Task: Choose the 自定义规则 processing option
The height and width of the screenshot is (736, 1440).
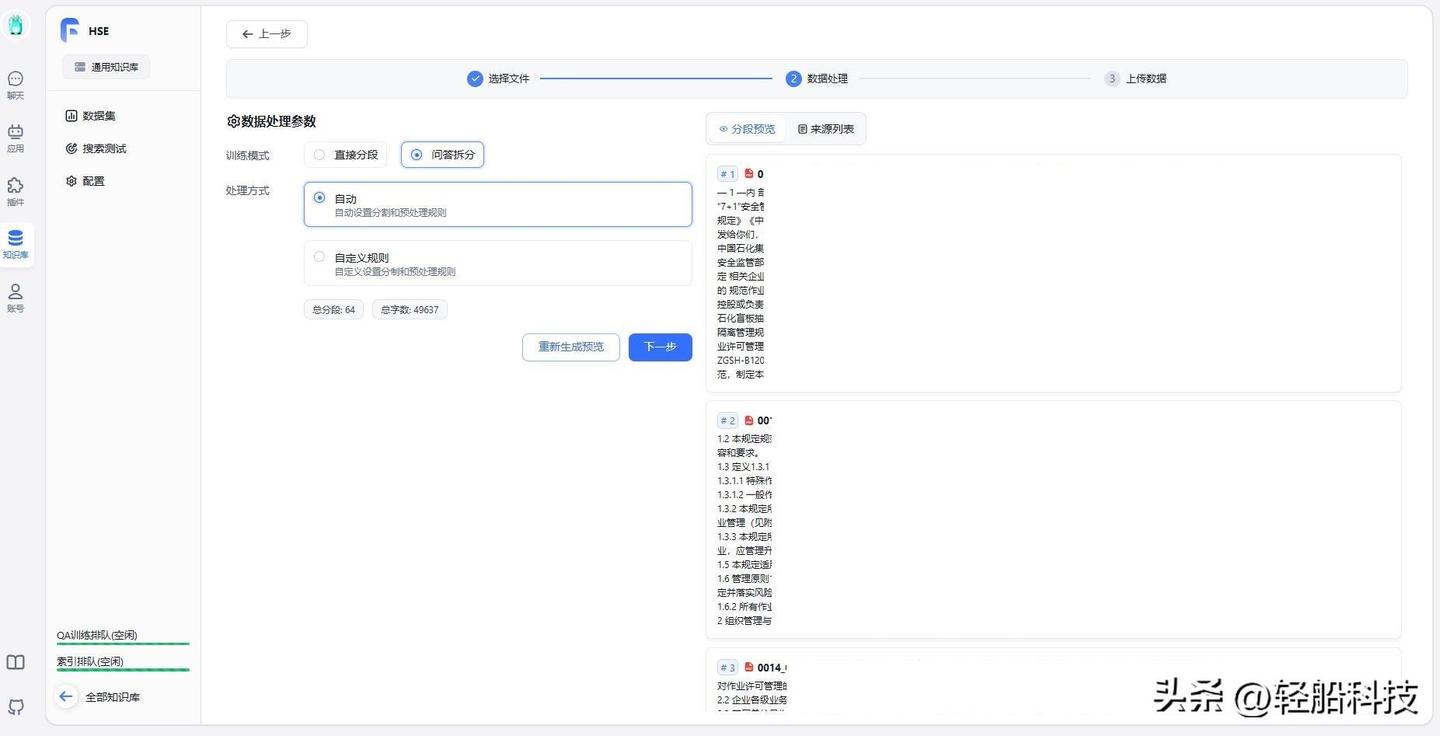Action: [x=498, y=263]
